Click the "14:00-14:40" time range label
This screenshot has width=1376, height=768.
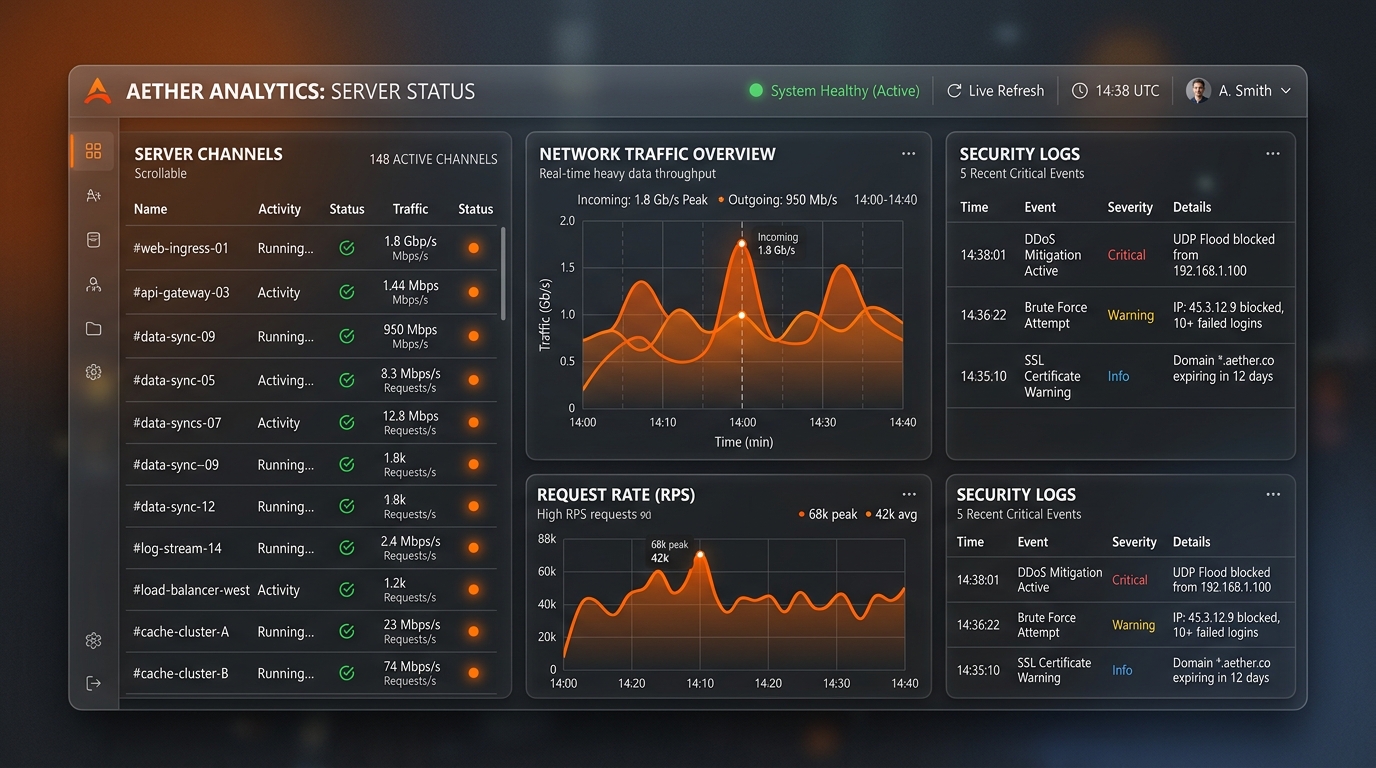coord(885,200)
